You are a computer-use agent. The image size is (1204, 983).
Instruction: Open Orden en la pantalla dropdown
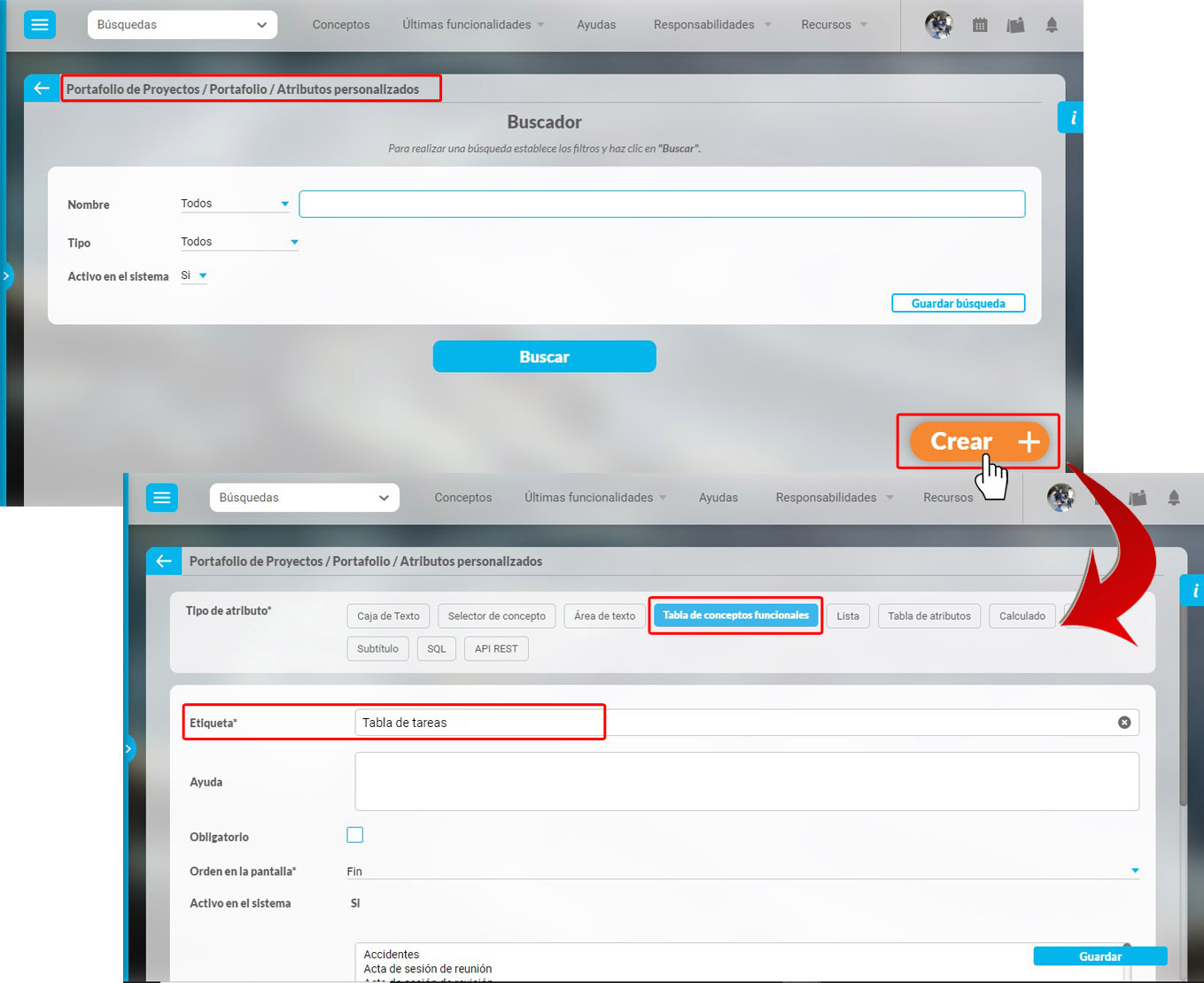[742, 871]
